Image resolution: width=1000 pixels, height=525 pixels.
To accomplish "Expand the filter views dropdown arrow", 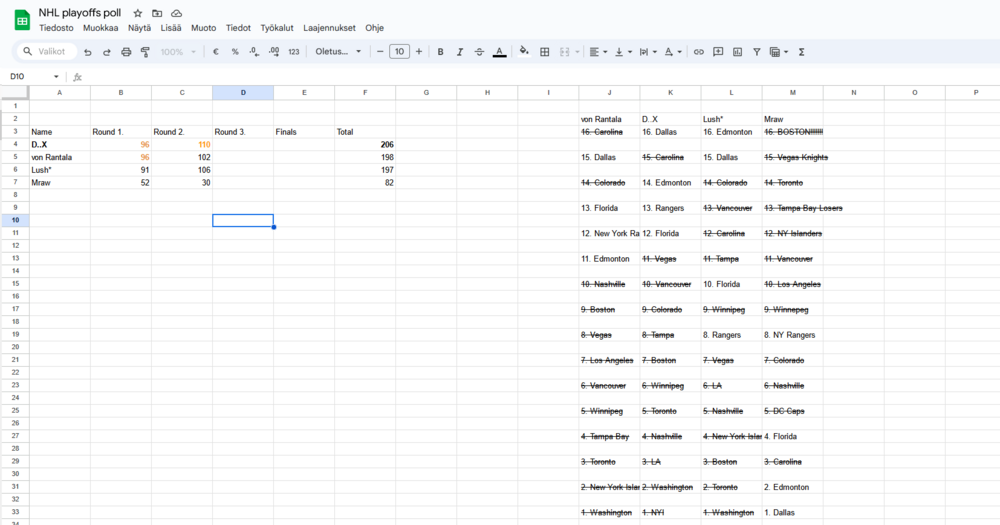I will point(786,52).
